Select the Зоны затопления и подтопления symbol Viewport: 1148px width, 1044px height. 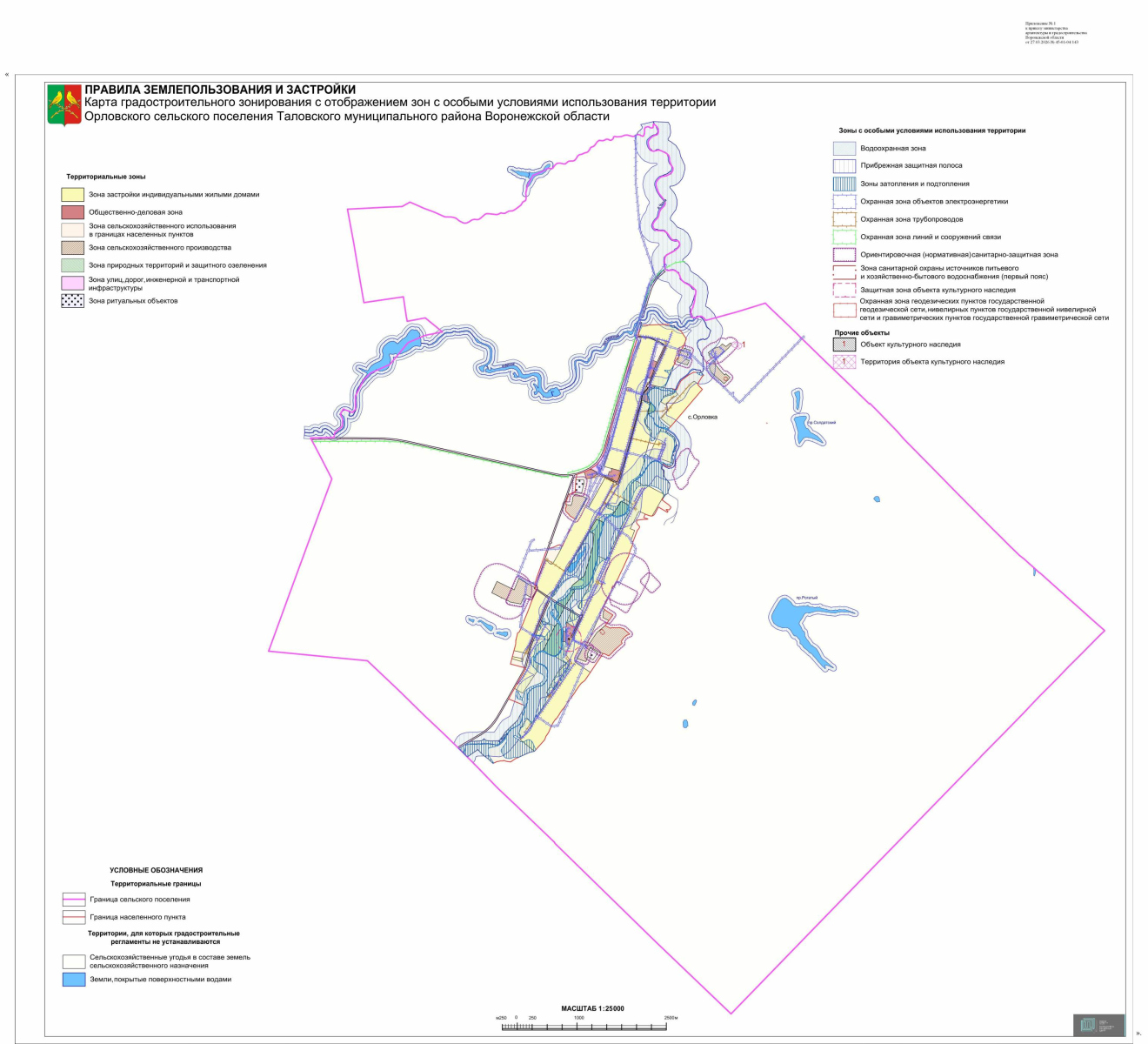[844, 184]
